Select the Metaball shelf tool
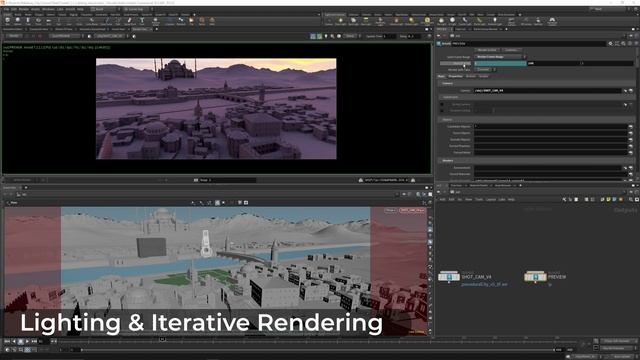Viewport: 640px width, 360px height. click(x=181, y=20)
